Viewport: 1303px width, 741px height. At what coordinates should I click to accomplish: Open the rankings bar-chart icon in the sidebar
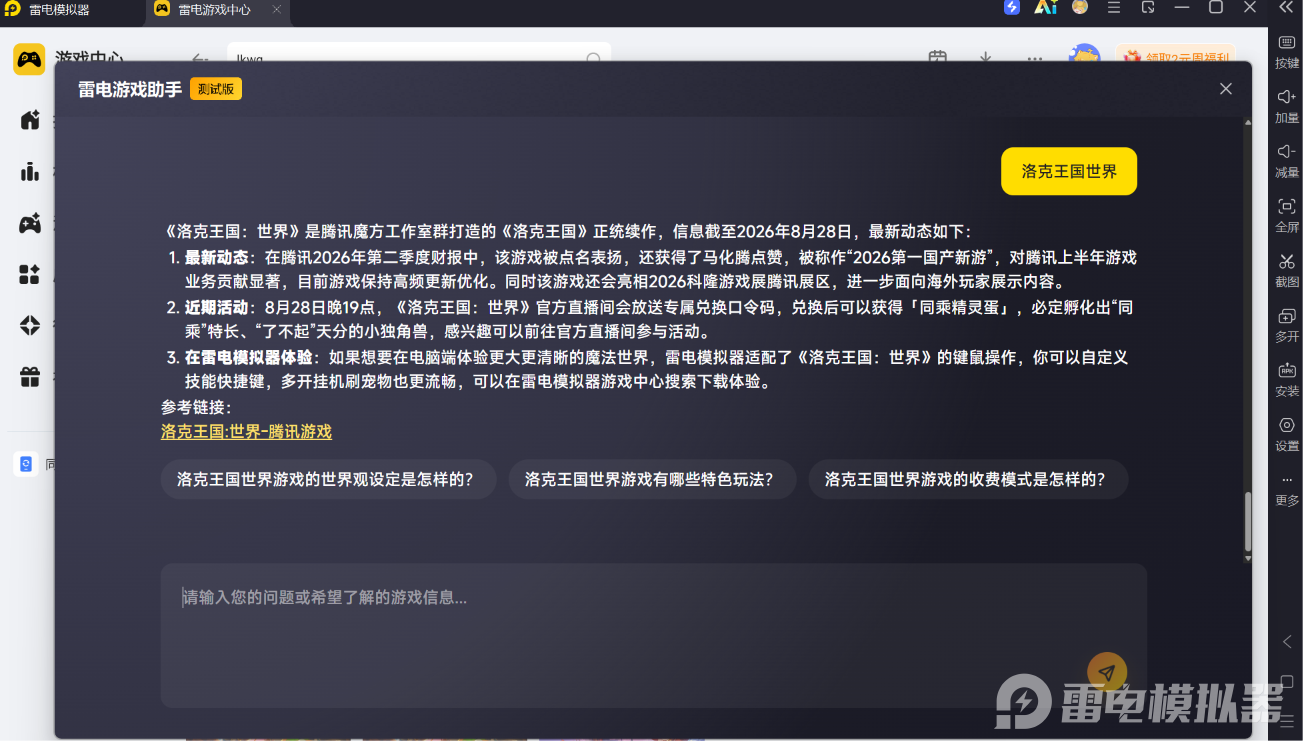30,171
